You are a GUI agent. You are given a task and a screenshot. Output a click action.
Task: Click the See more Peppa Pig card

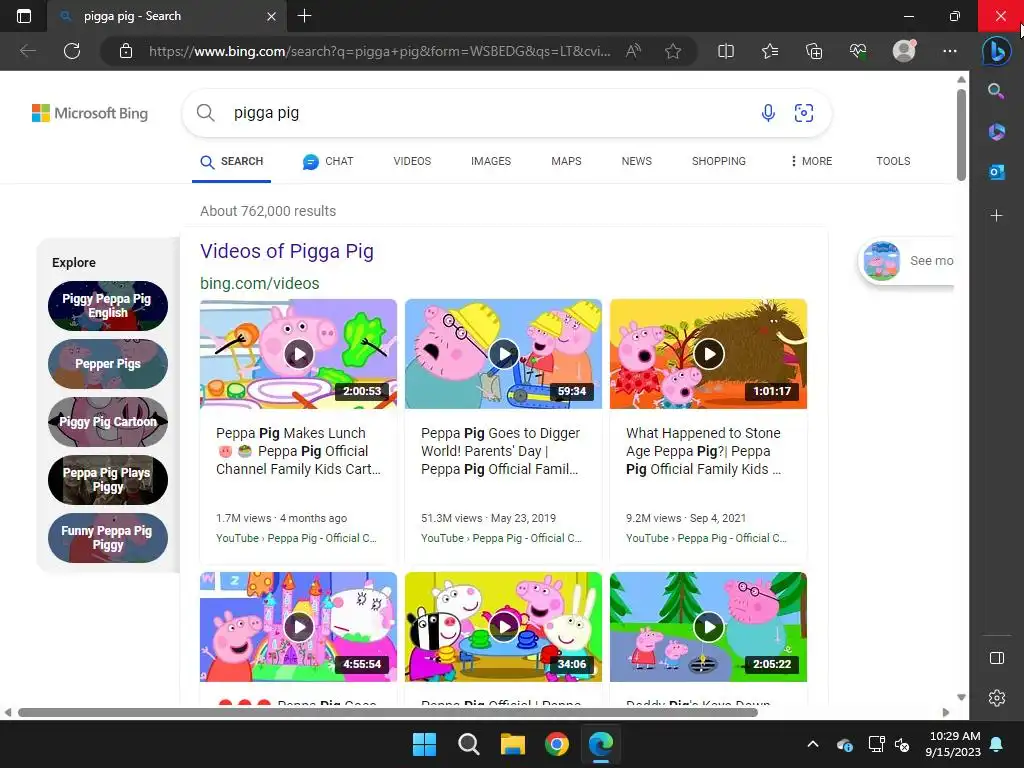pyautogui.click(x=908, y=261)
